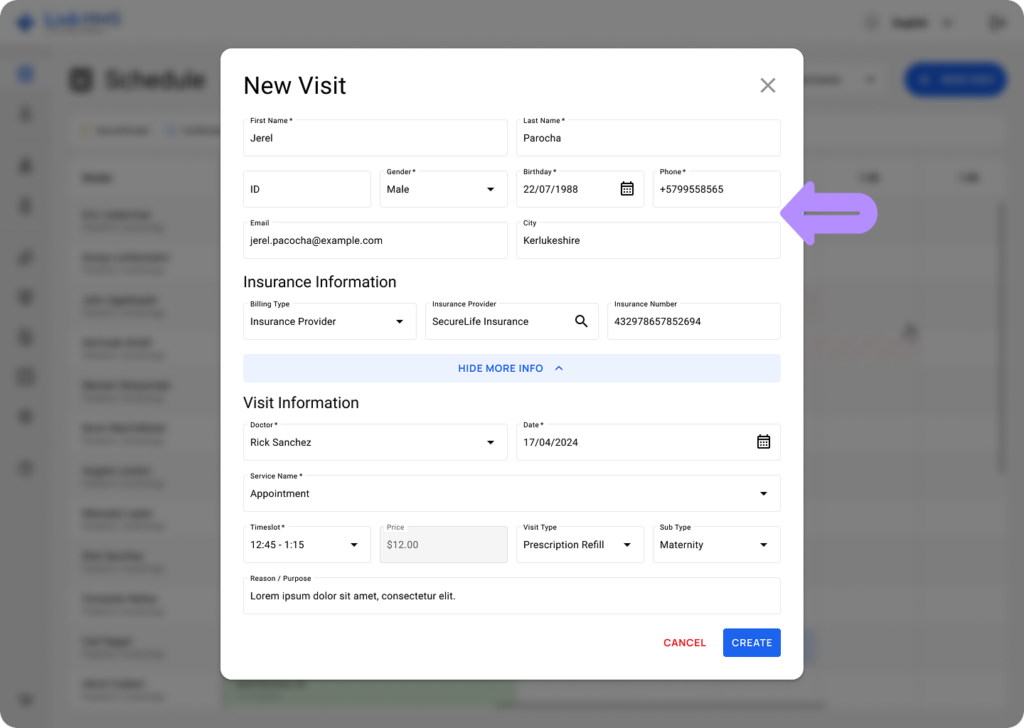Click the magnifier to search insurance providers

point(581,321)
